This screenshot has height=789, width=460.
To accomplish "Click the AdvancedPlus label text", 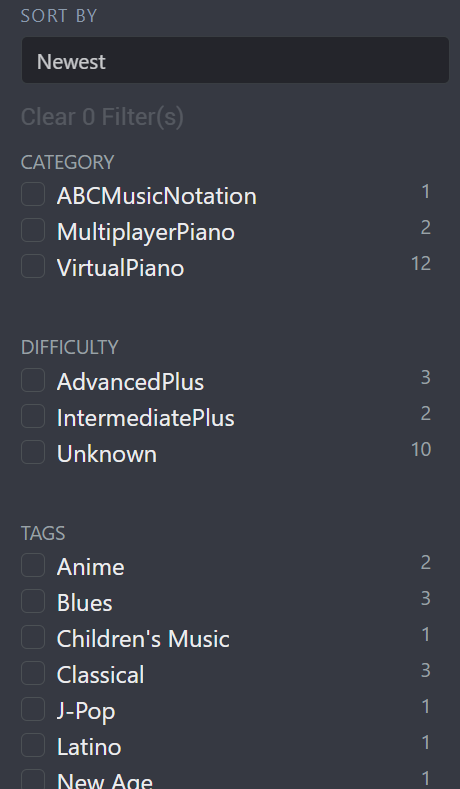I will coord(130,382).
